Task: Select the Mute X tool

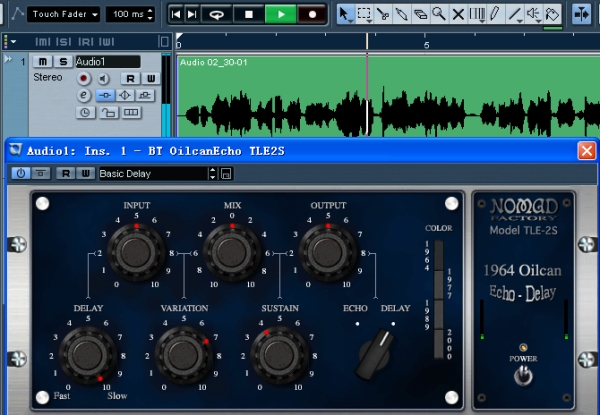Action: pyautogui.click(x=458, y=14)
